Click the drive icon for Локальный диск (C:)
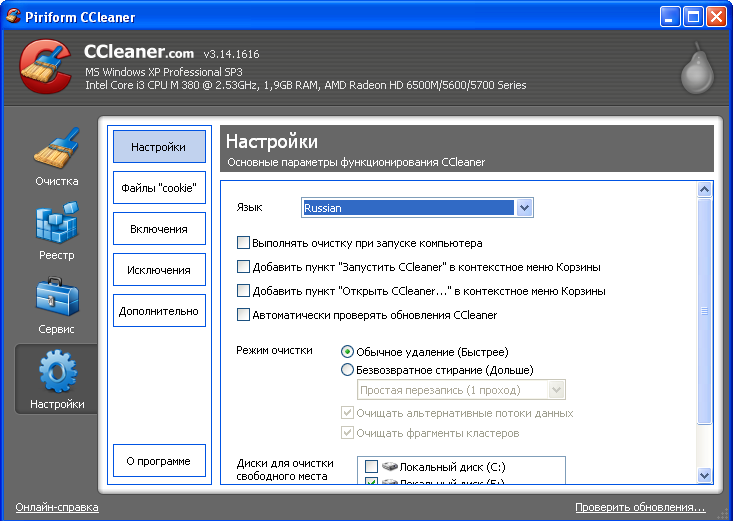 (389, 466)
